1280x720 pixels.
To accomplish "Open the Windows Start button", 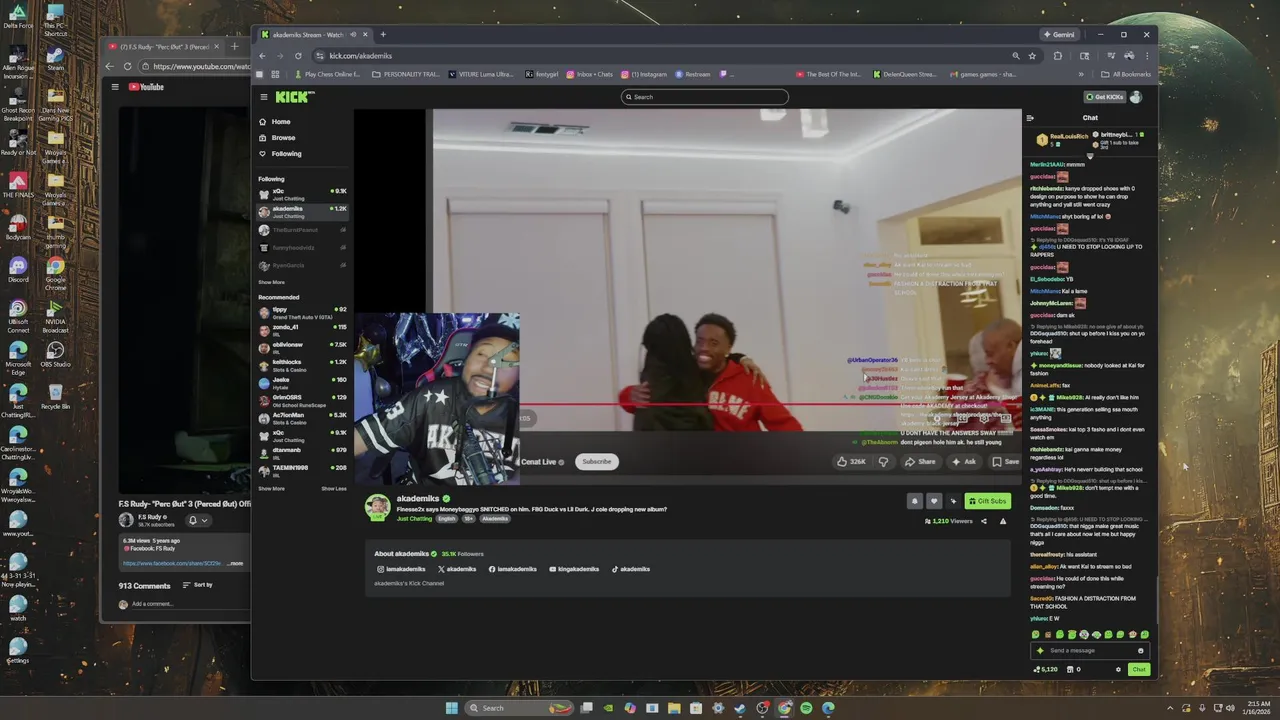I will (451, 708).
